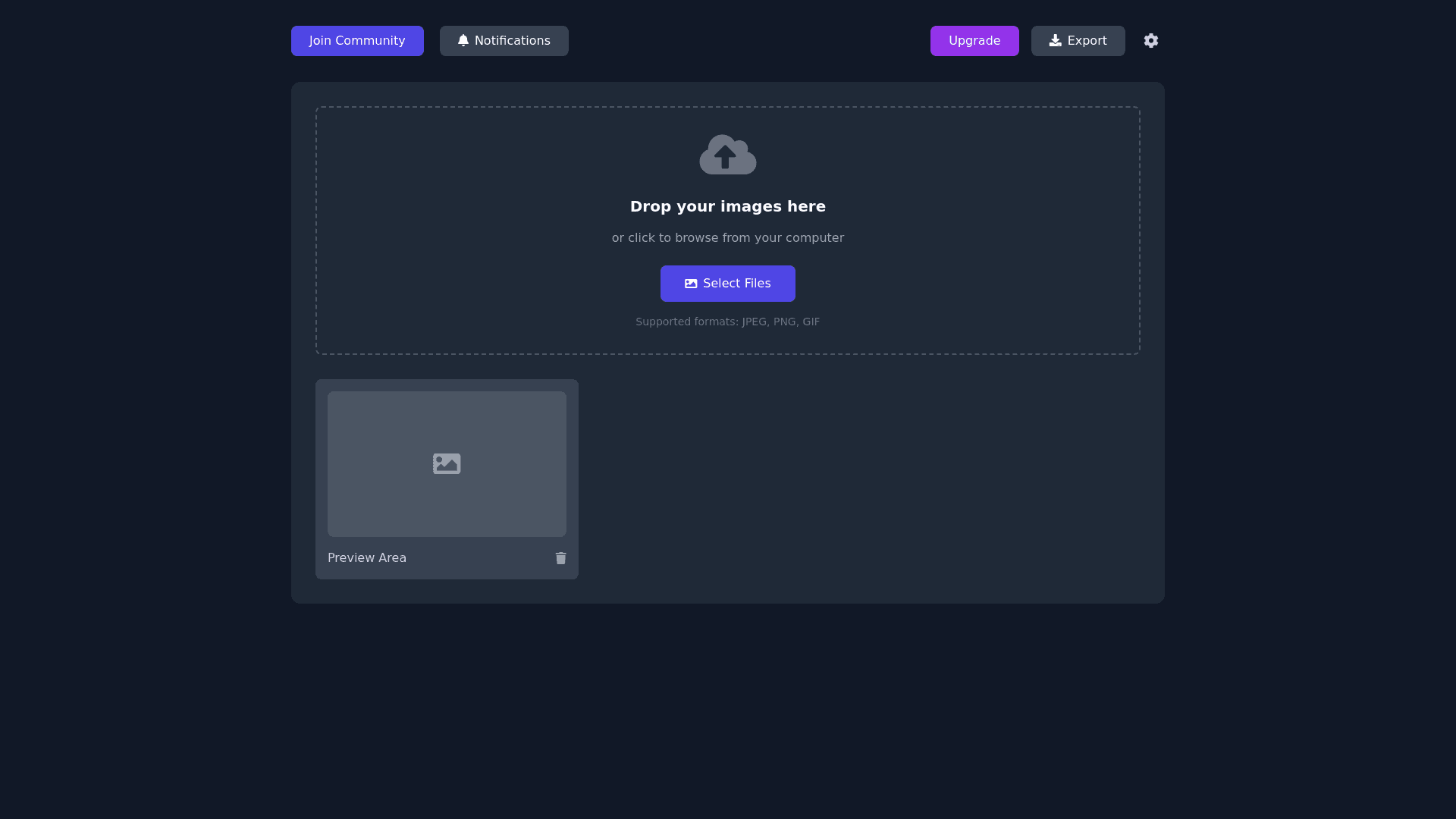Viewport: 1456px width, 819px height.
Task: Open settings with the gear icon
Action: click(1150, 41)
